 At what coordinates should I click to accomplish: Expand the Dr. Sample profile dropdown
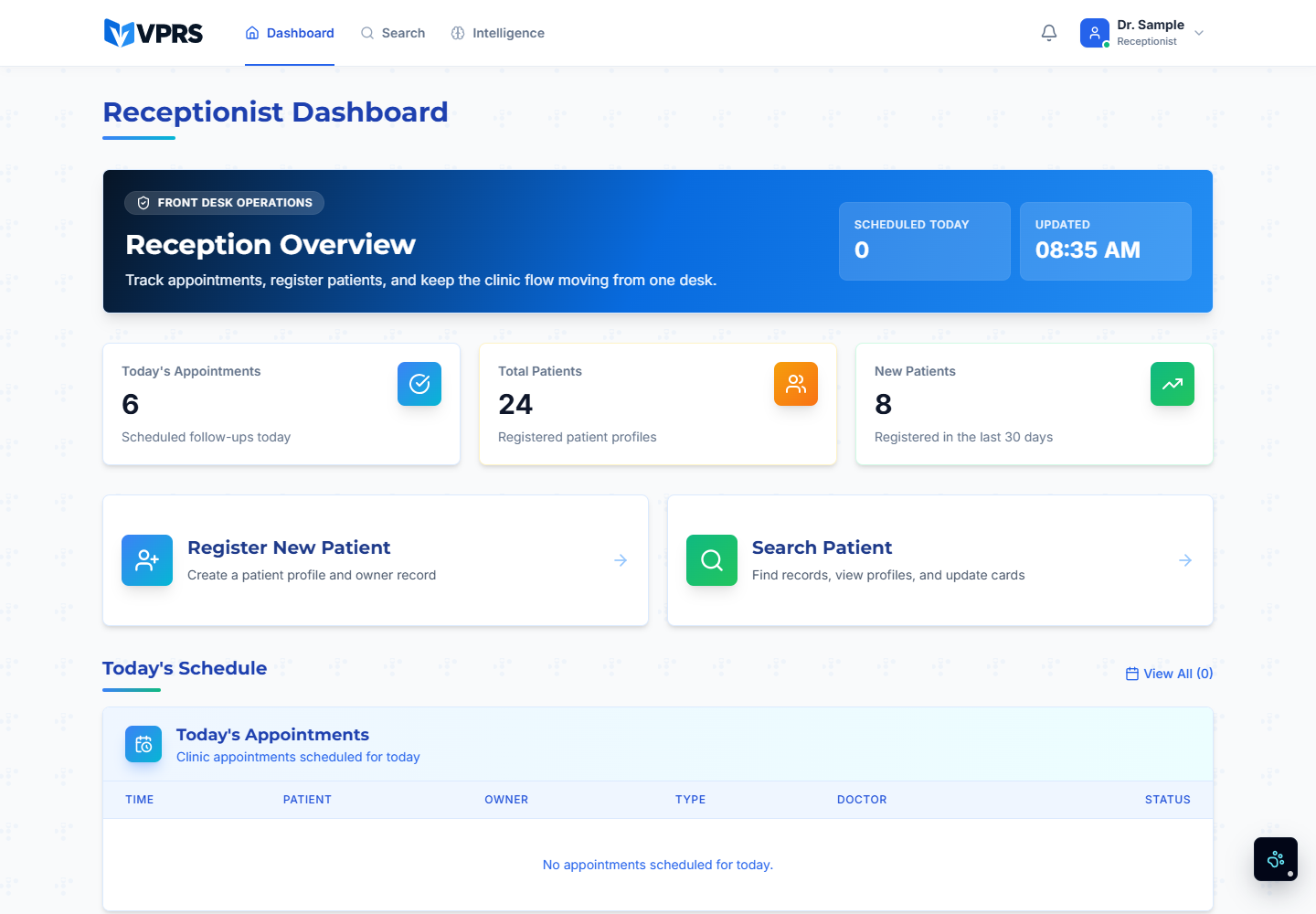1199,33
